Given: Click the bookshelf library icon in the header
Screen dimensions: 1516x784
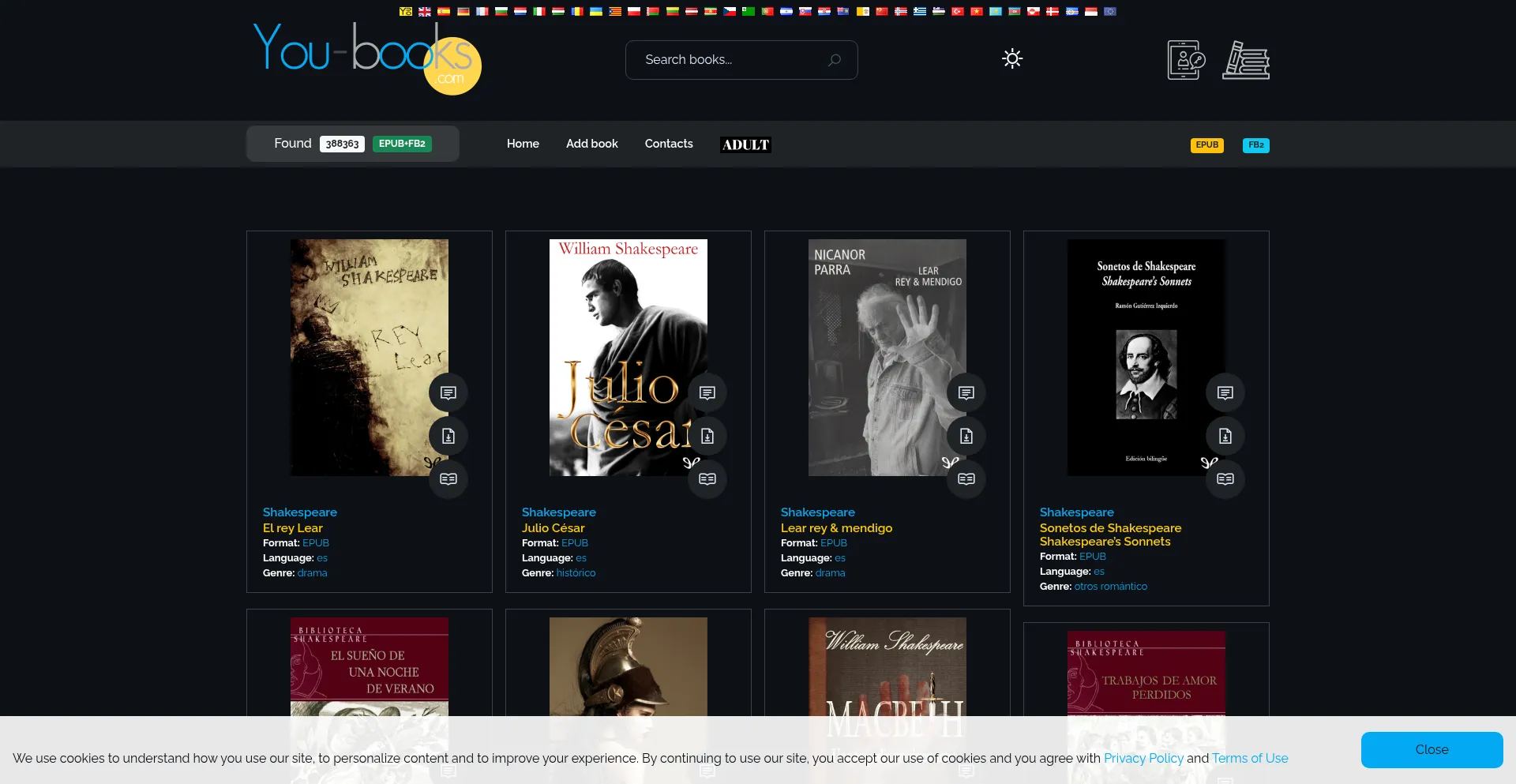Looking at the screenshot, I should click(1246, 59).
